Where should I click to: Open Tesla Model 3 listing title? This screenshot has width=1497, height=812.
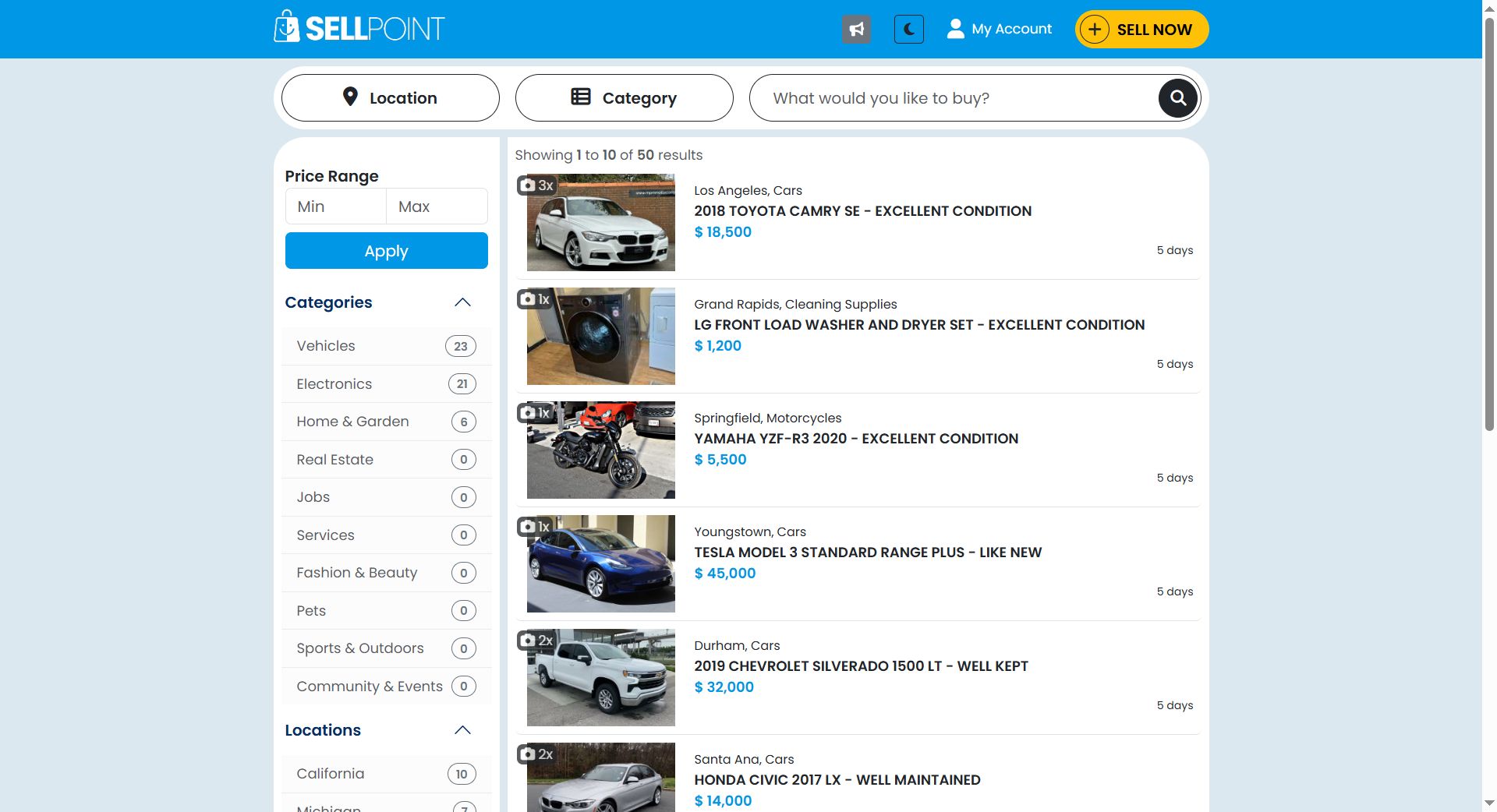(x=868, y=553)
